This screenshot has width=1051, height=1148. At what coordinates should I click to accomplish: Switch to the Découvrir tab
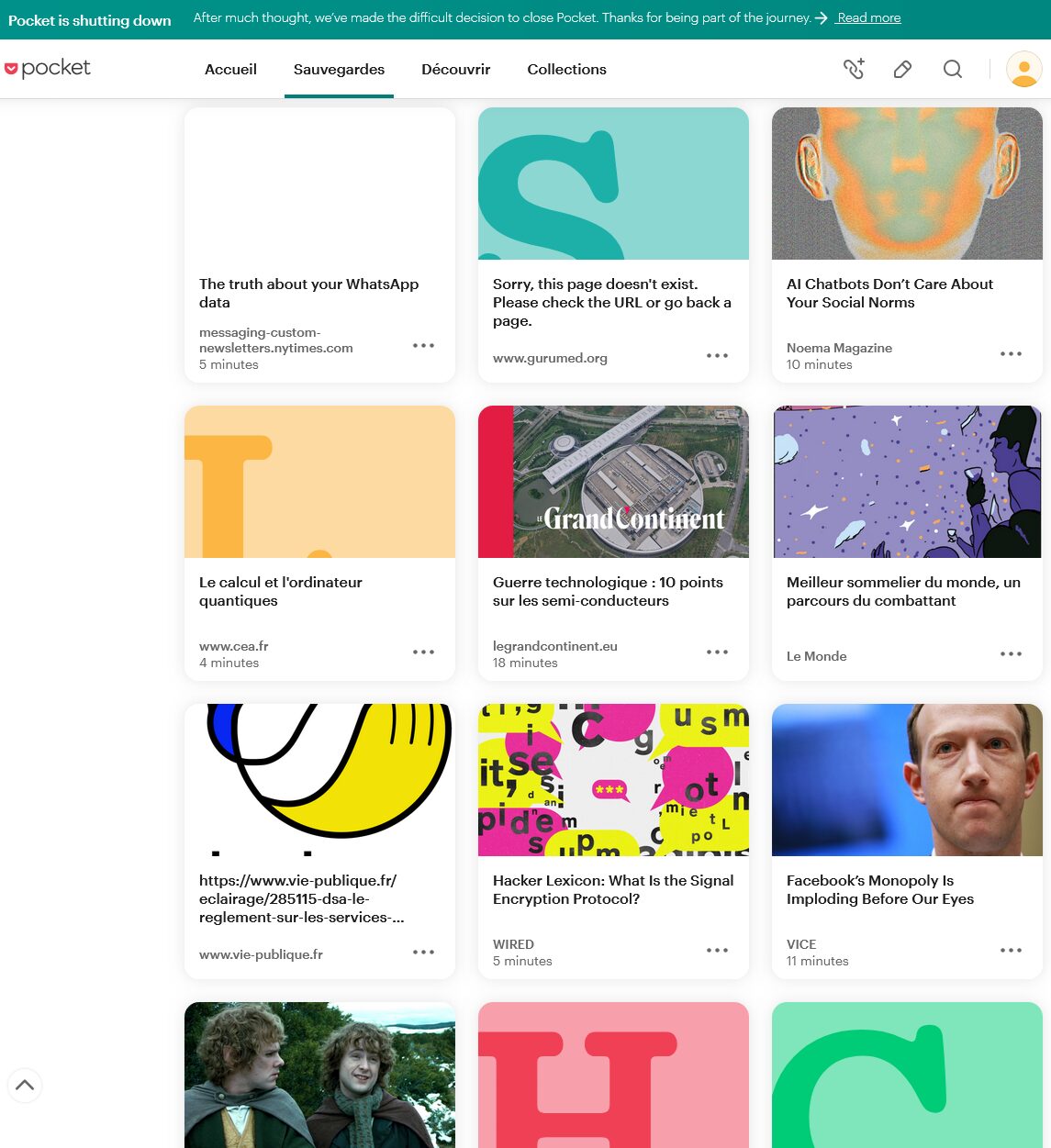[455, 69]
